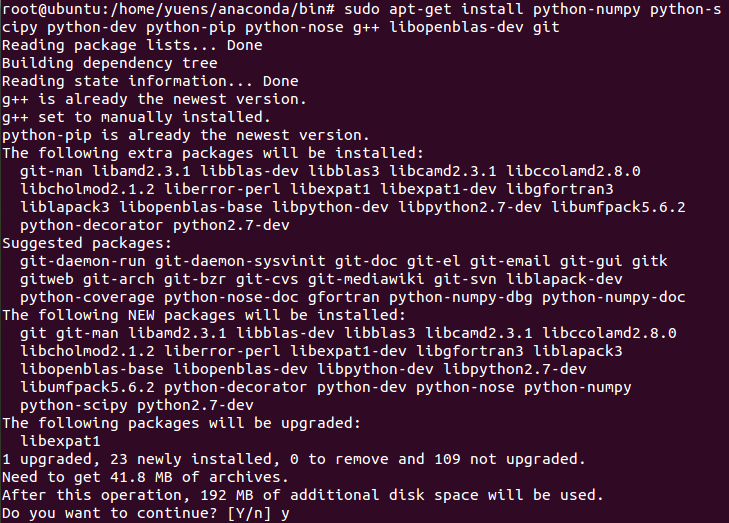Screen dimensions: 729x523
Task: Click the 'git-mediawiki' package name
Action: click(366, 279)
